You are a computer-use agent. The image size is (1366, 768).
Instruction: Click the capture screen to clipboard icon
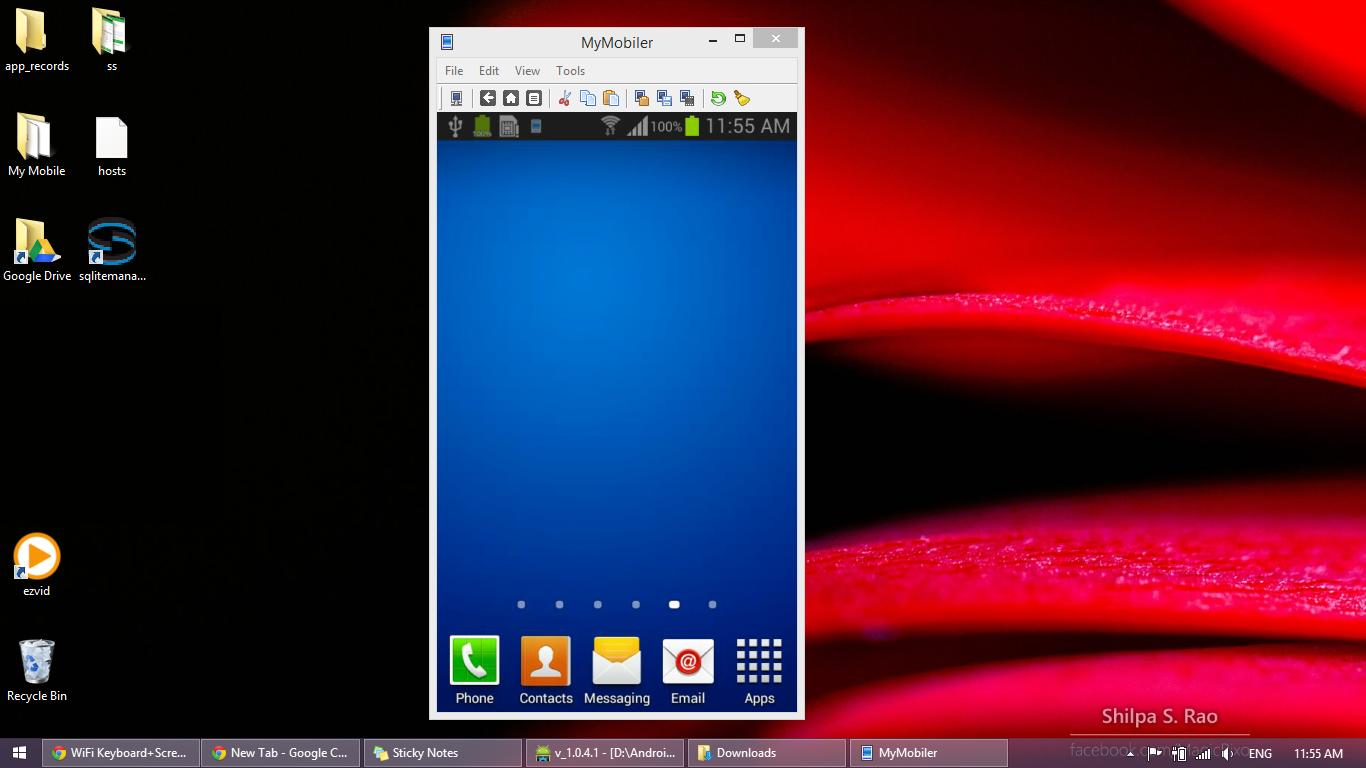click(x=642, y=98)
